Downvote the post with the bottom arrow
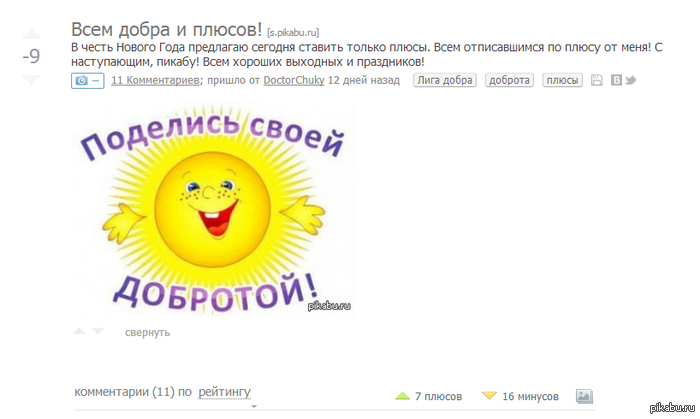Screen dimensions: 700x419 tap(32, 79)
